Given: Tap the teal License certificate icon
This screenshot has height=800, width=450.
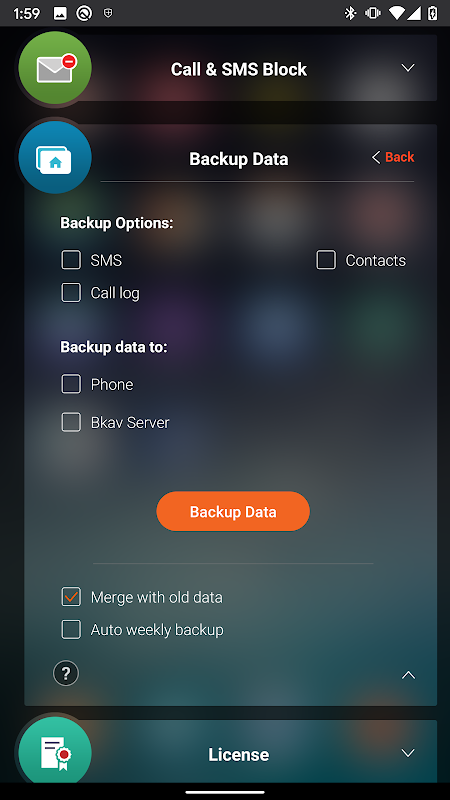Looking at the screenshot, I should 55,753.
